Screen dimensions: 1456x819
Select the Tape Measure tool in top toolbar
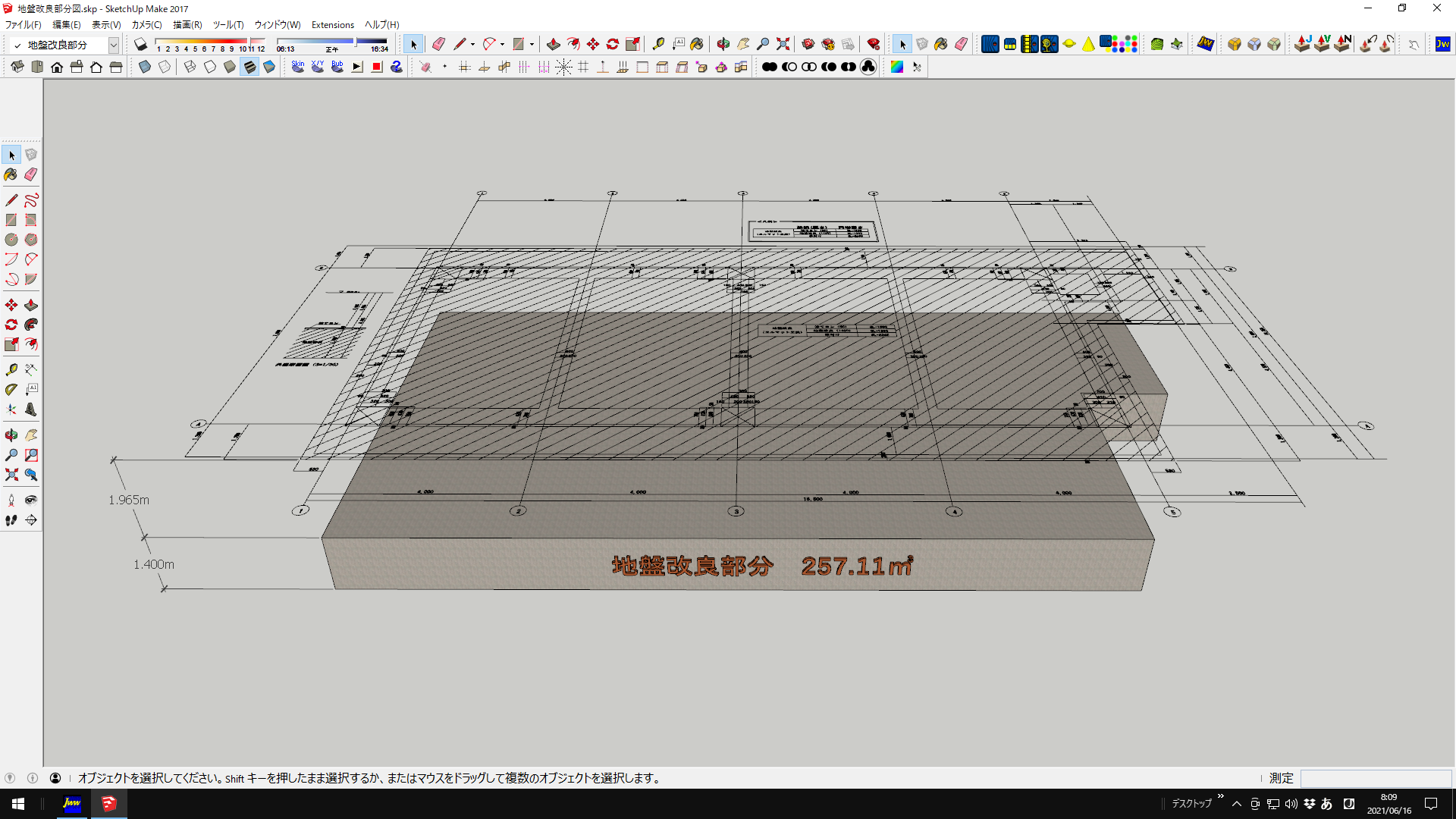click(x=658, y=45)
